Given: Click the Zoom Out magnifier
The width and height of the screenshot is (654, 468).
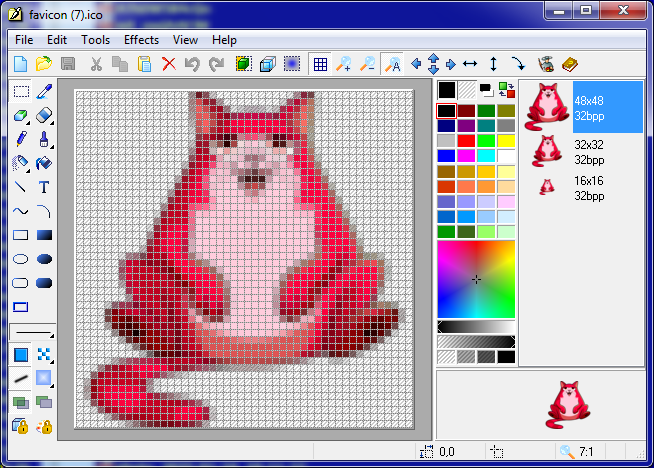Looking at the screenshot, I should (x=367, y=64).
